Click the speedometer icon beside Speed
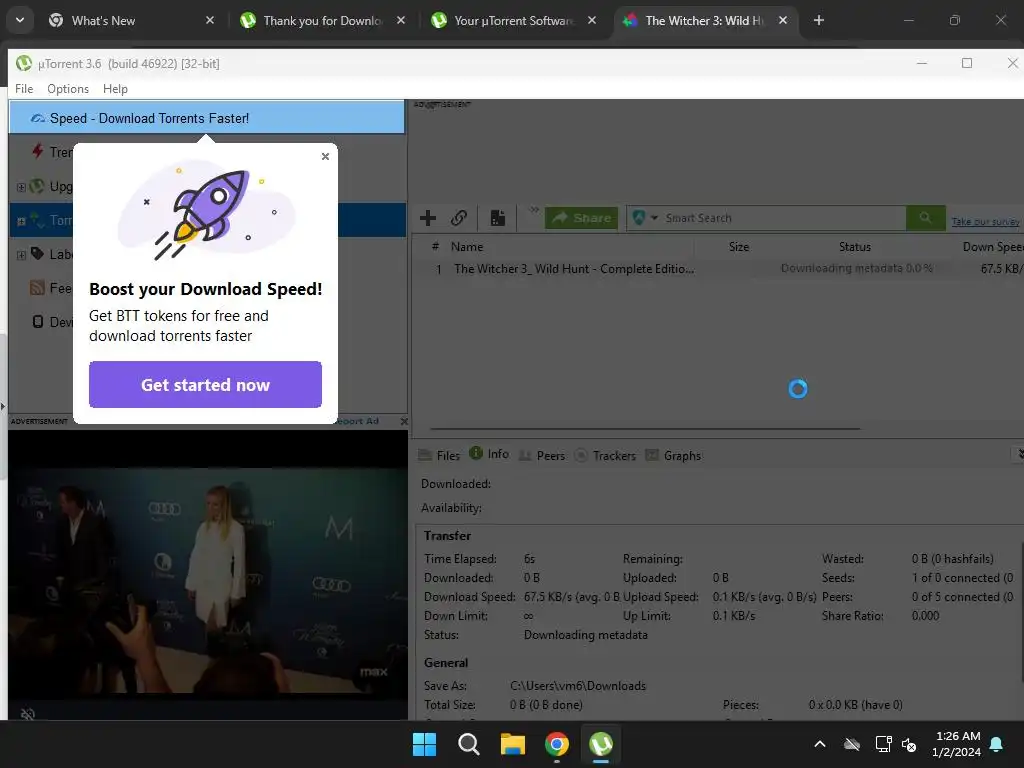This screenshot has width=1024, height=768. coord(38,118)
